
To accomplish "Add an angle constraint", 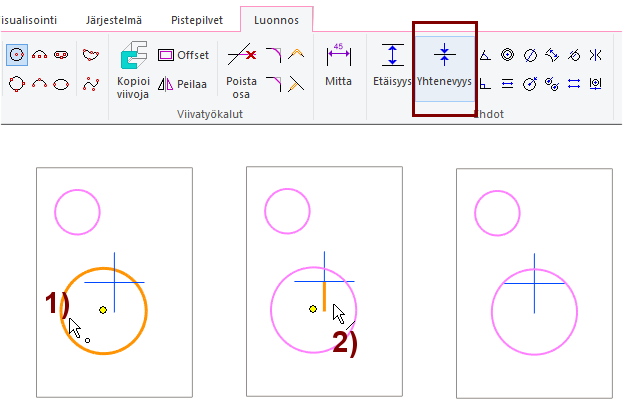I will click(x=485, y=55).
